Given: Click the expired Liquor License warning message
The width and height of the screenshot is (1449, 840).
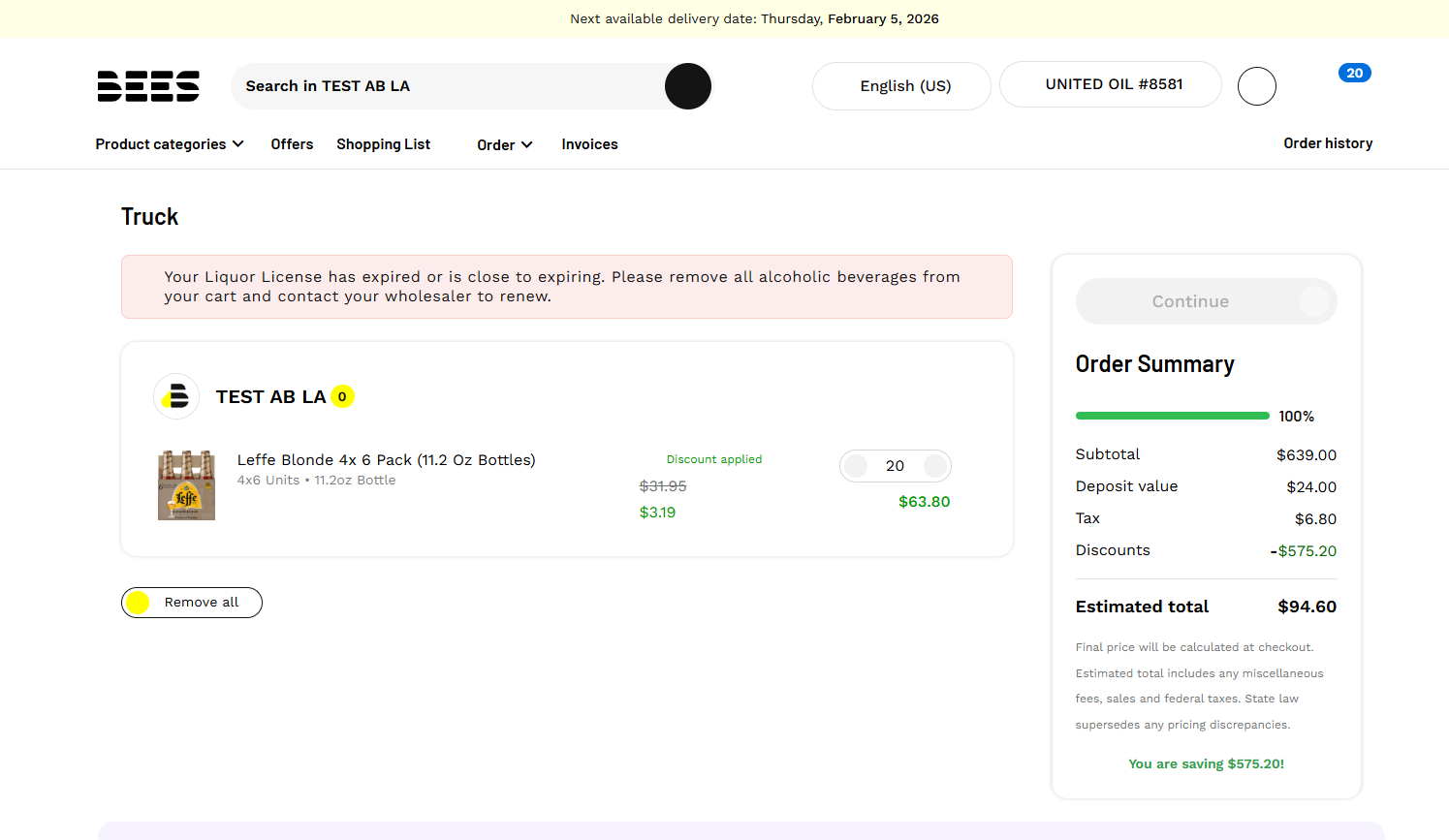Looking at the screenshot, I should (567, 287).
